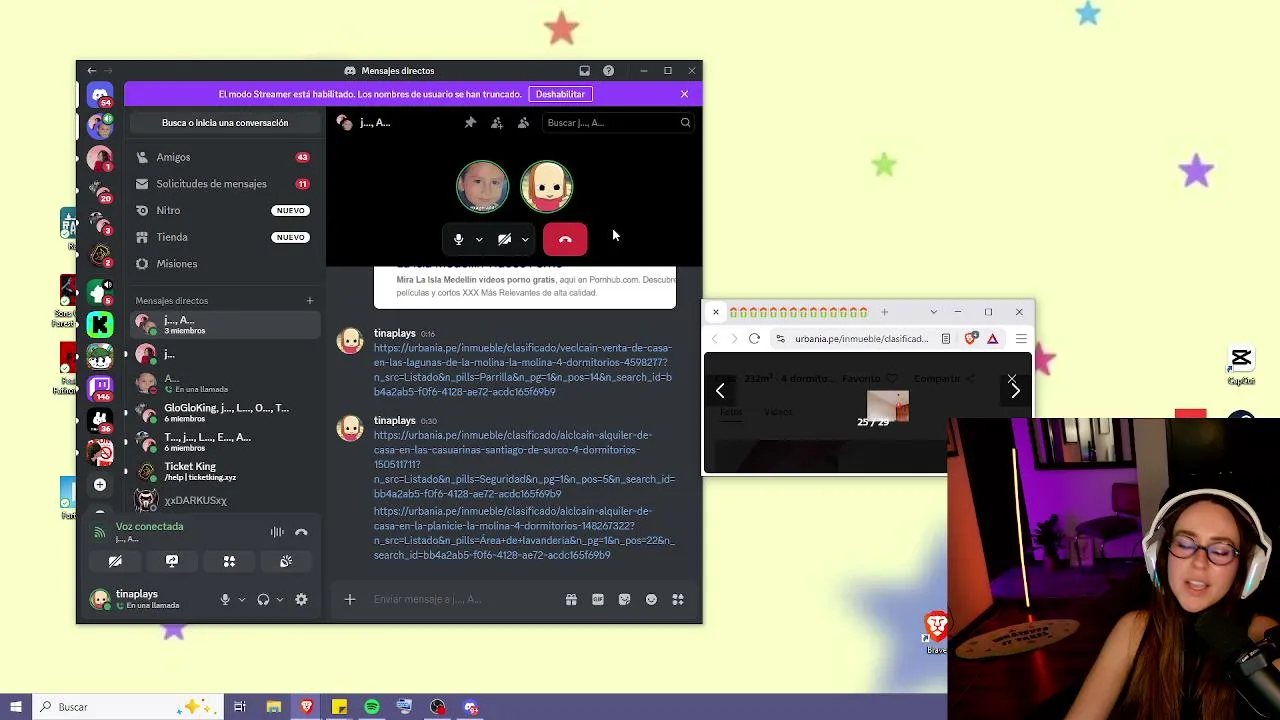1280x720 pixels.
Task: Open the las-casuarinas santiago-de-surco urbania link
Action: pos(524,464)
